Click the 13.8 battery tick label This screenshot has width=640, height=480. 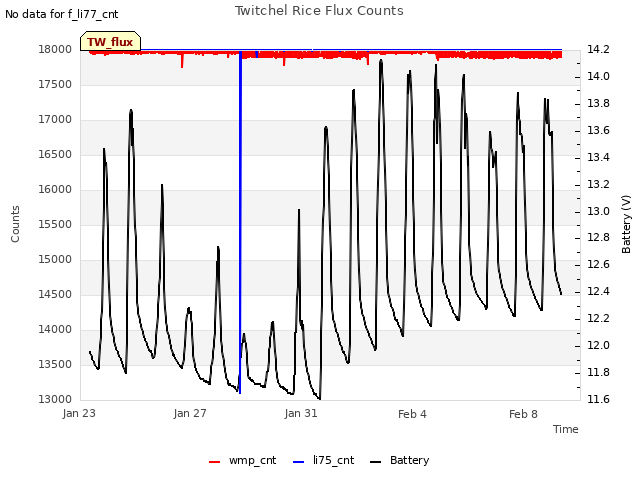point(598,104)
